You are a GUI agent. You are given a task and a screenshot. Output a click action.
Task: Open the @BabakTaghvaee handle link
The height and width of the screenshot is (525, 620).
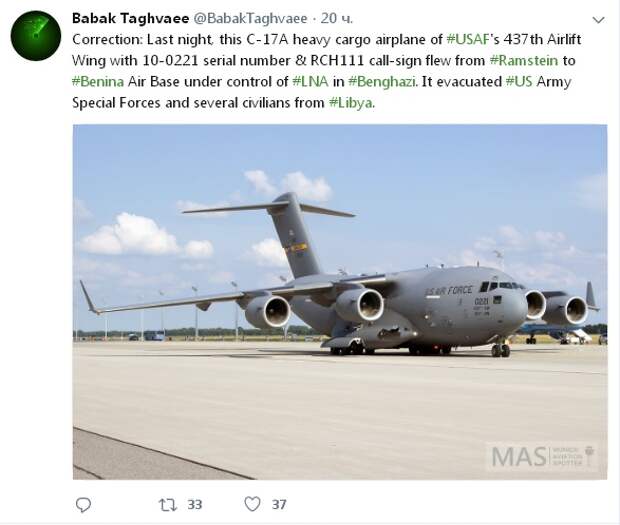point(250,18)
